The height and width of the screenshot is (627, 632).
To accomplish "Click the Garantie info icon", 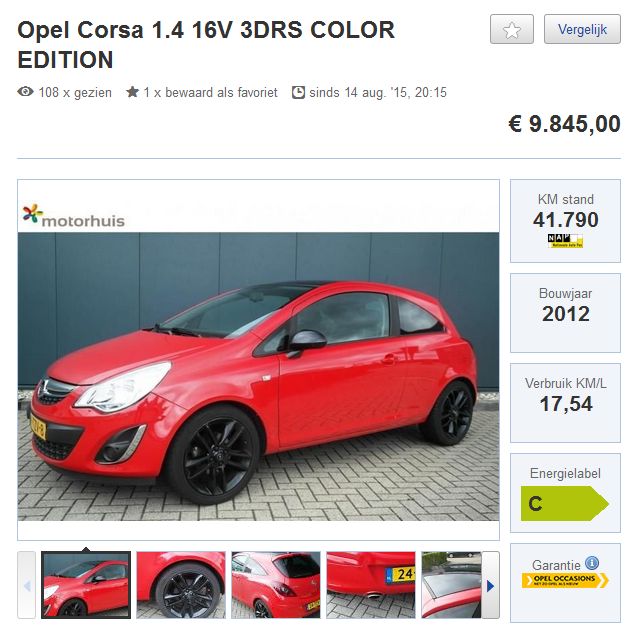I will [x=592, y=563].
